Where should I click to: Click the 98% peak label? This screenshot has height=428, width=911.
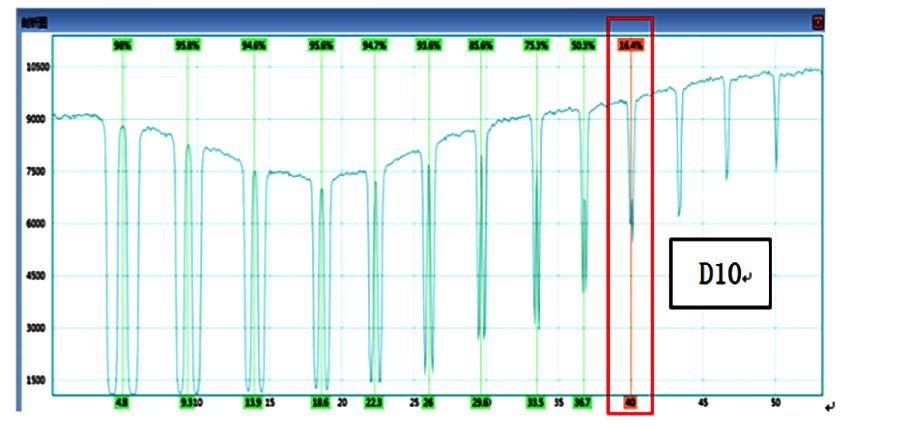[122, 45]
